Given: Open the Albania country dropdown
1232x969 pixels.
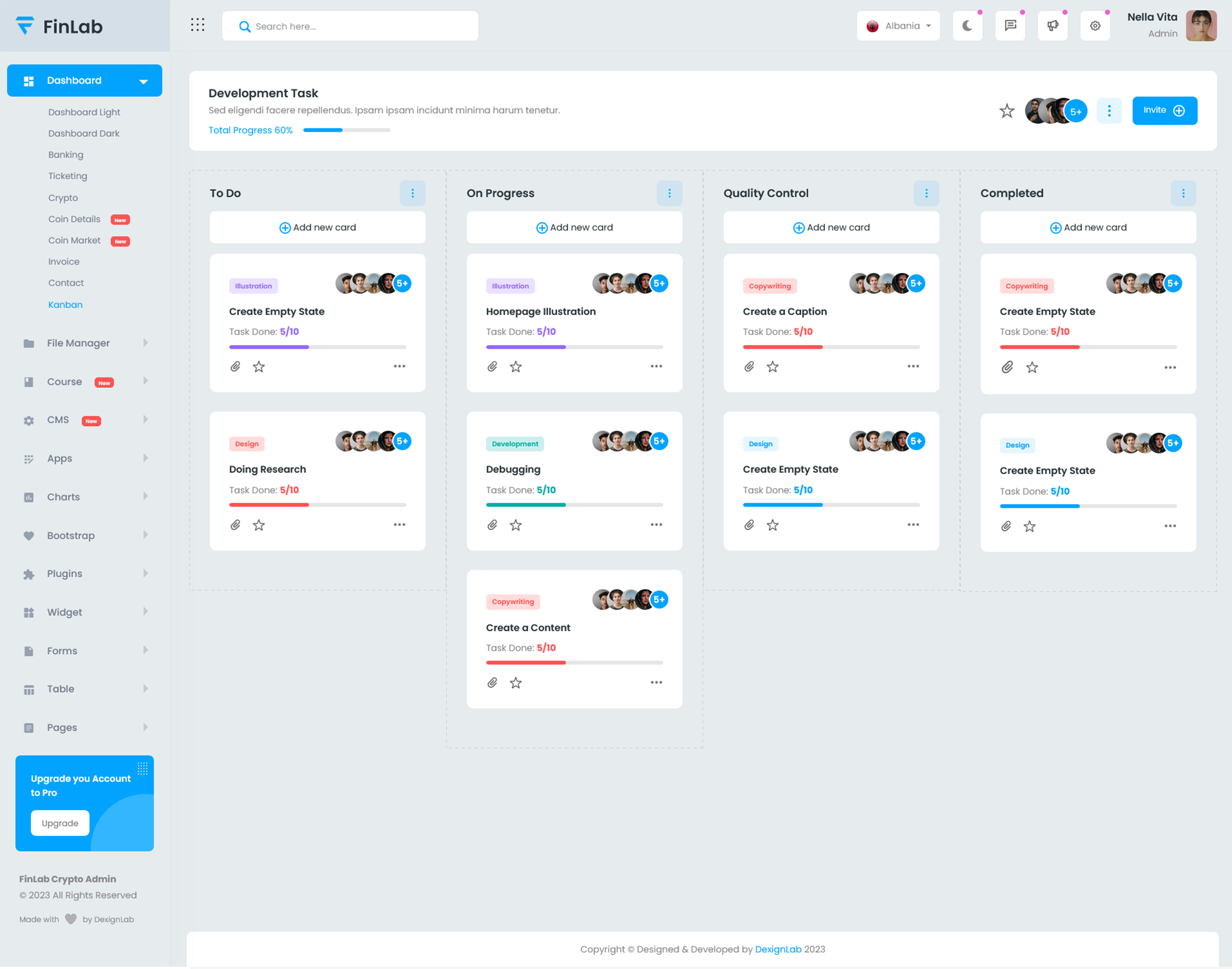Looking at the screenshot, I should (x=898, y=26).
